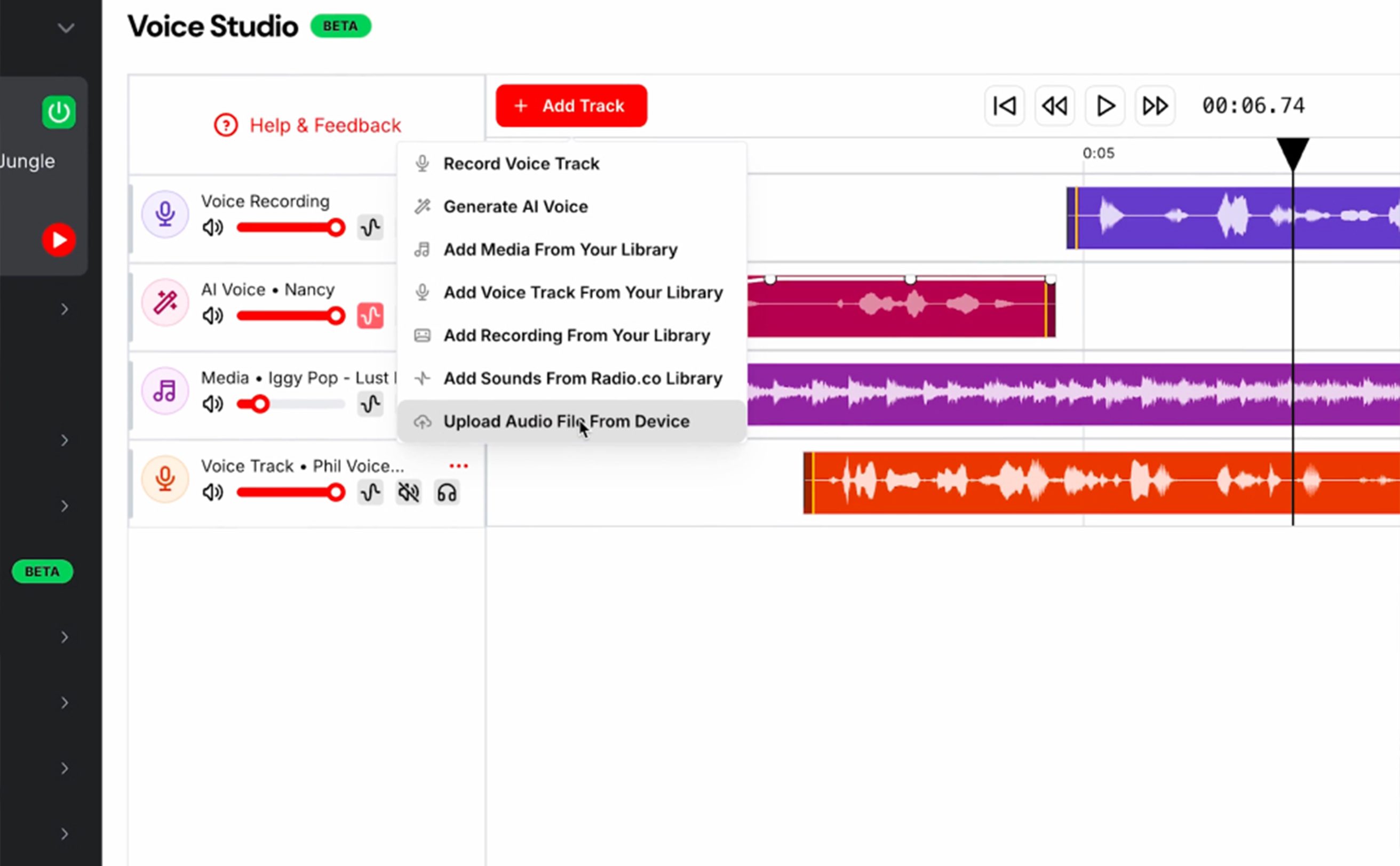Click the red play icon in the left sidebar
Viewport: 1400px width, 866px height.
point(59,239)
